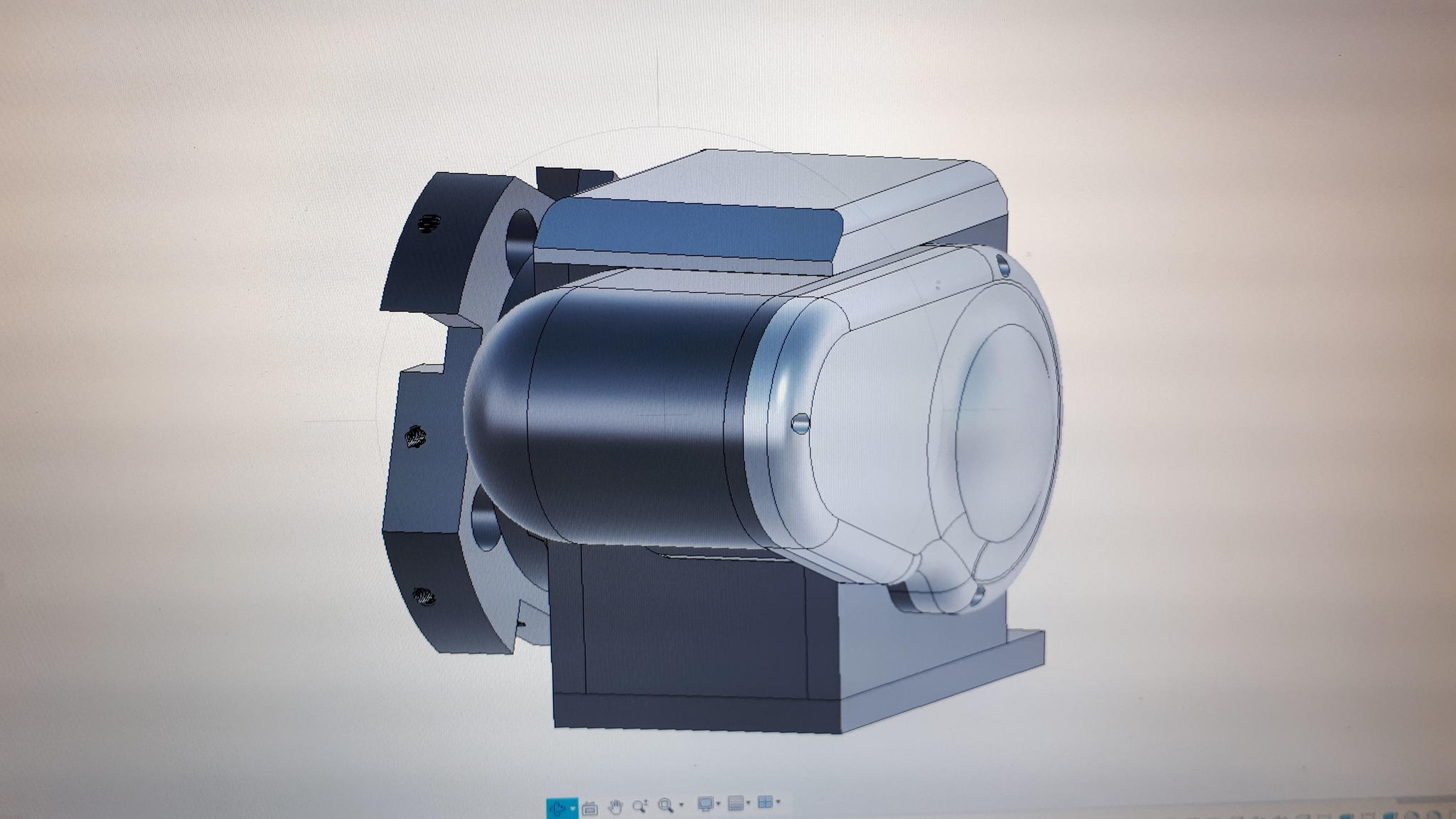The image size is (1456, 819).
Task: Click the Viewports layout icon
Action: coord(766,802)
